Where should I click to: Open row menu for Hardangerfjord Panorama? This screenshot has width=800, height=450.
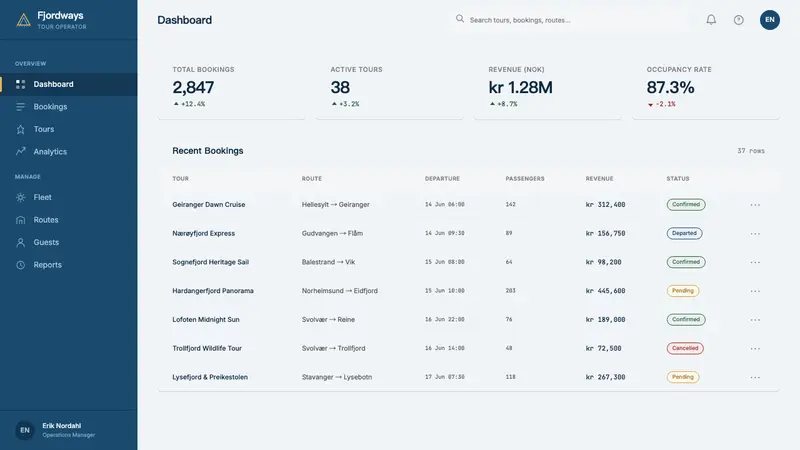pyautogui.click(x=755, y=291)
